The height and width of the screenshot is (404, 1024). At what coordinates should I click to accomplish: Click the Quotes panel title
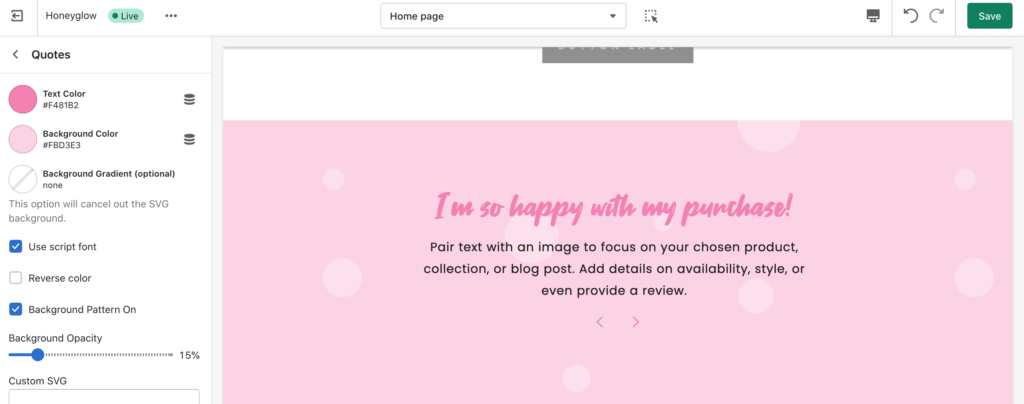pos(51,55)
